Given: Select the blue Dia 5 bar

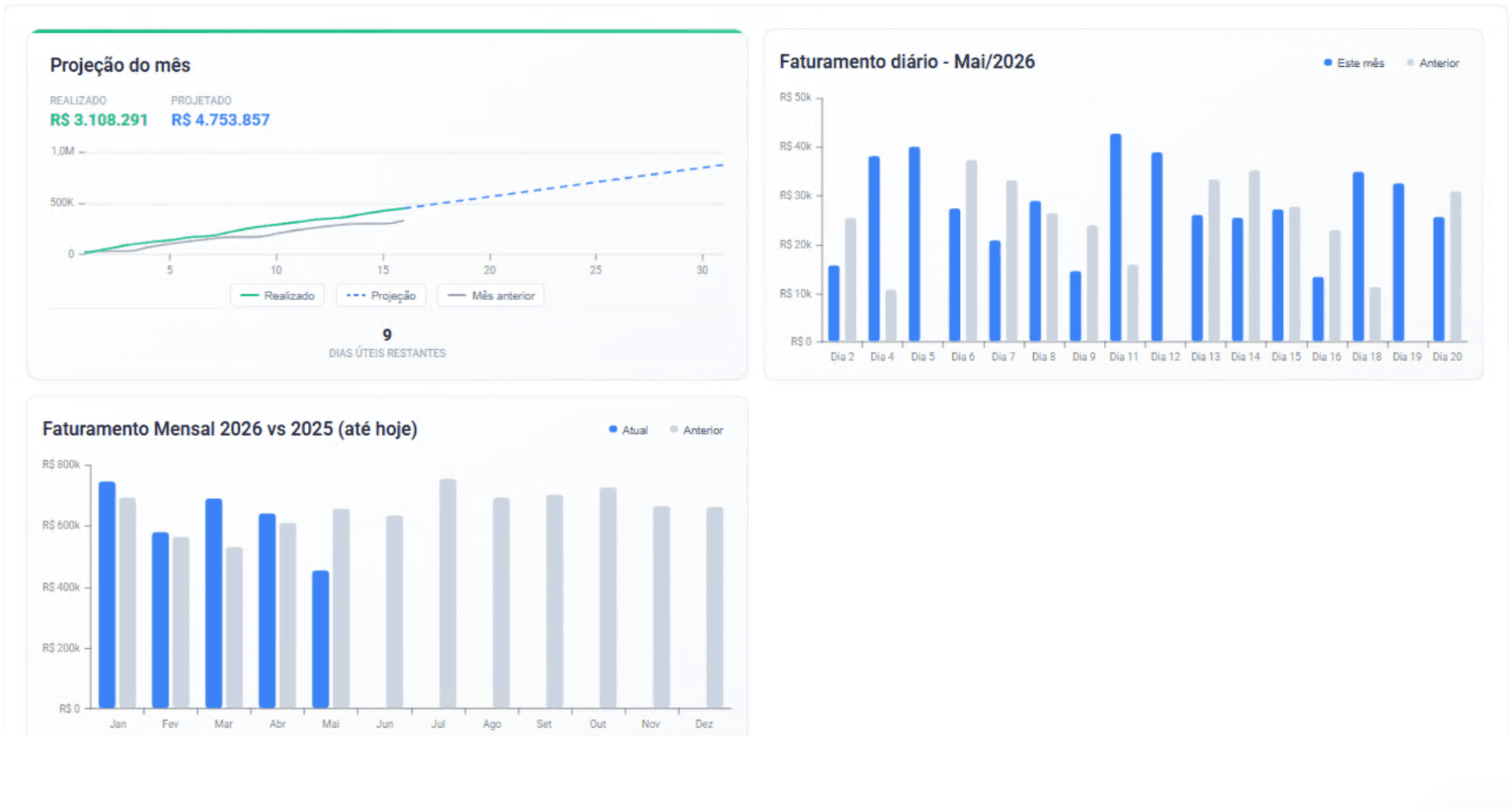Looking at the screenshot, I should click(x=914, y=243).
